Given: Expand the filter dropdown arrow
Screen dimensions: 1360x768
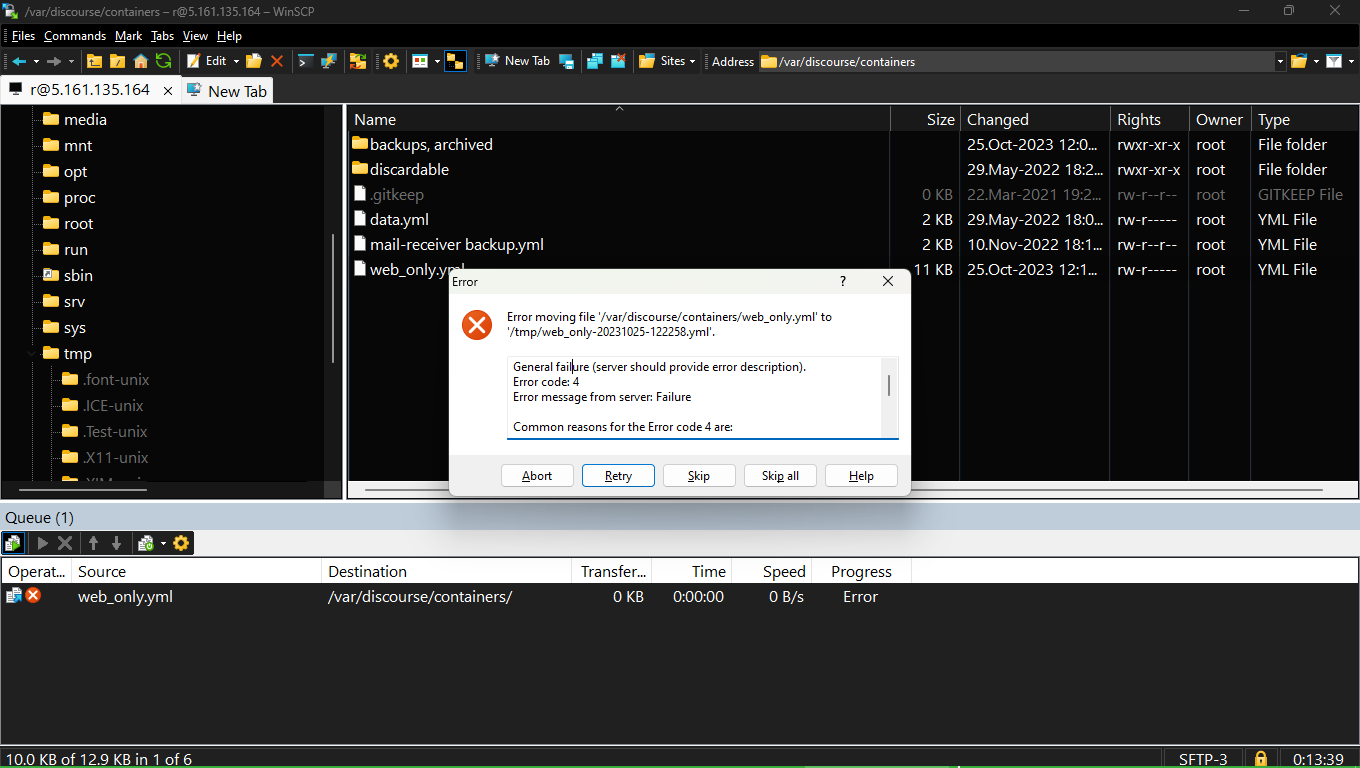Looking at the screenshot, I should (x=1350, y=61).
